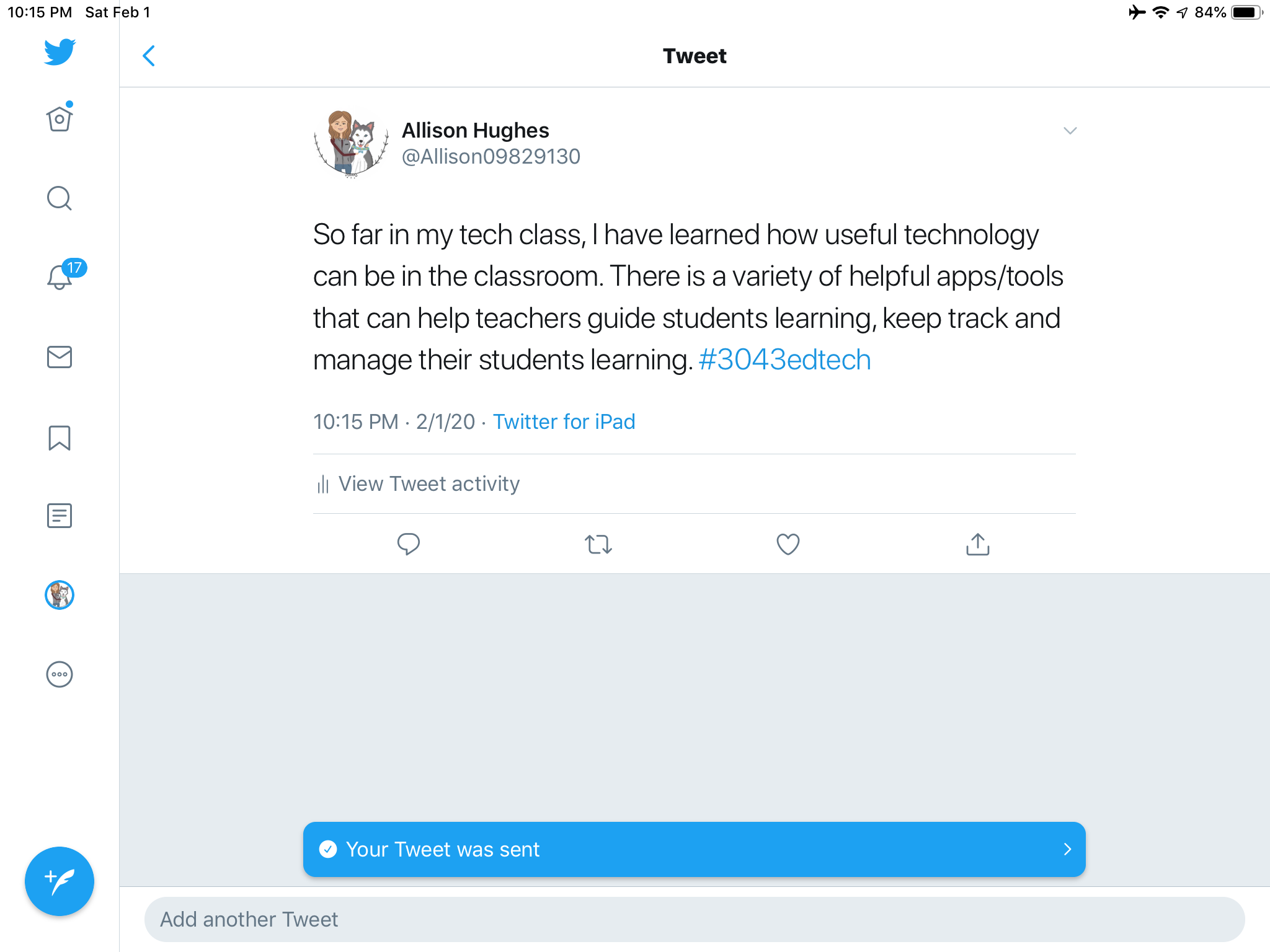The image size is (1270, 952).
Task: Open the Lists icon in sidebar
Action: click(x=60, y=516)
